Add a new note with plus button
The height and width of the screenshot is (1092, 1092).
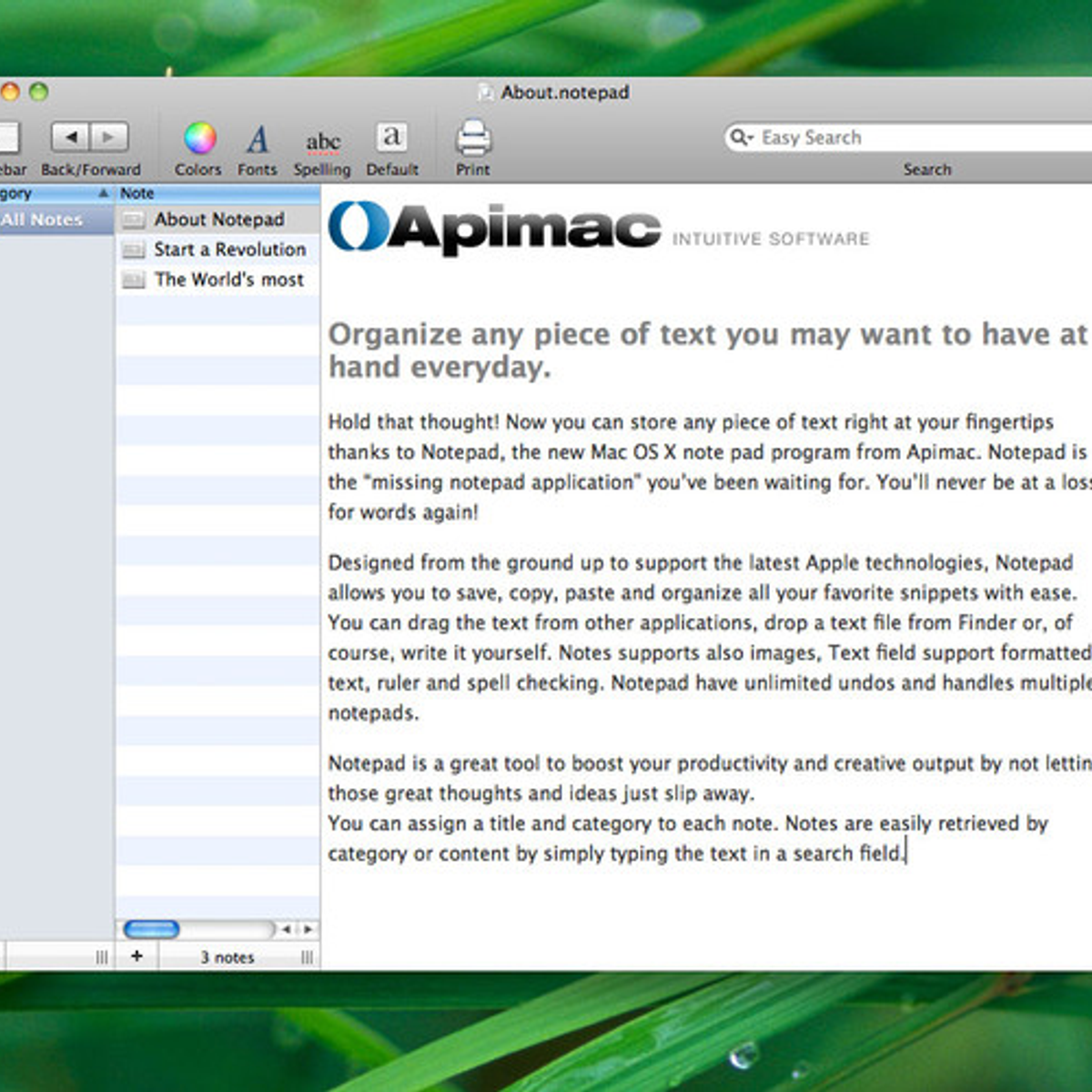(136, 955)
